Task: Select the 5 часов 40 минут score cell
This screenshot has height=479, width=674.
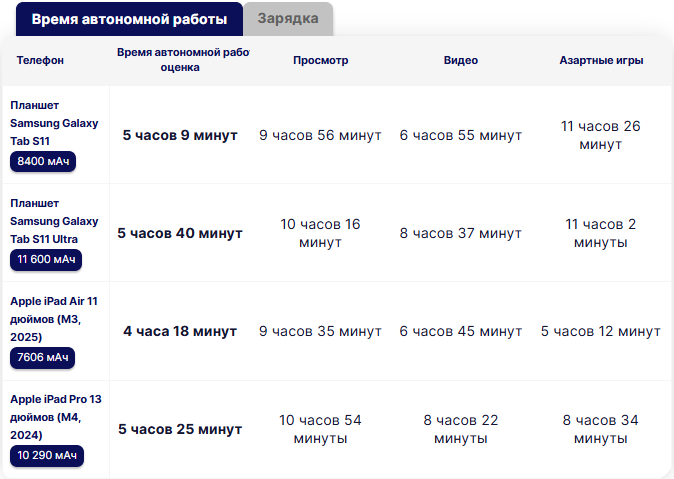Action: pos(180,233)
